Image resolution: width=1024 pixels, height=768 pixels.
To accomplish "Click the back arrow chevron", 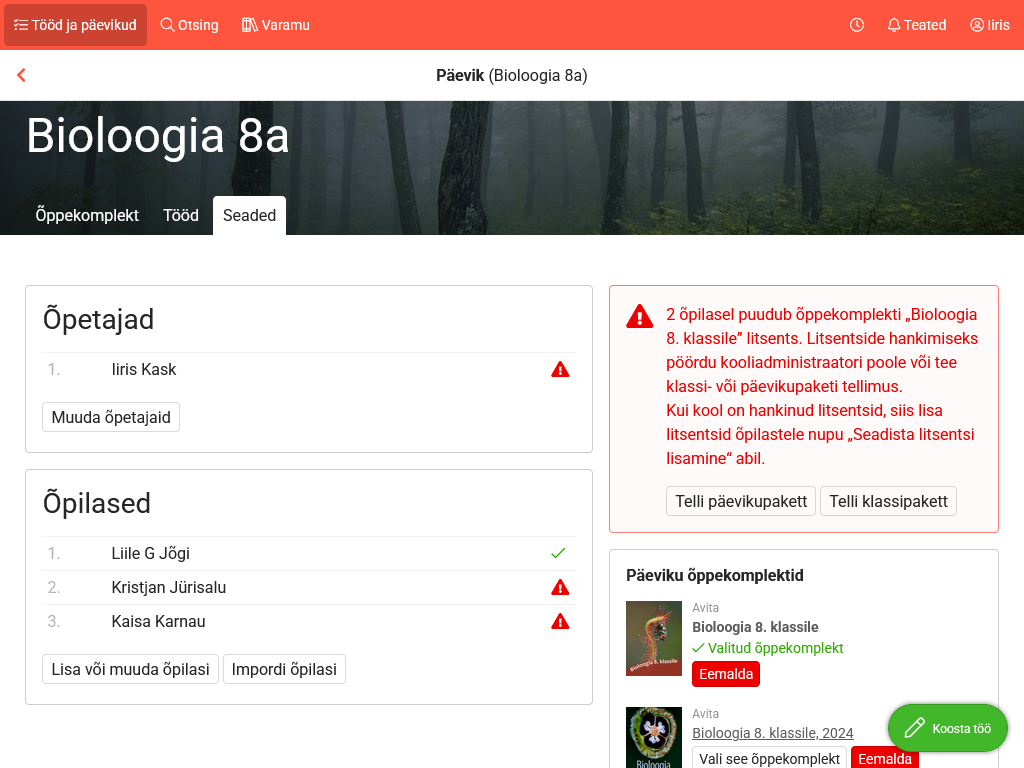I will 21,75.
